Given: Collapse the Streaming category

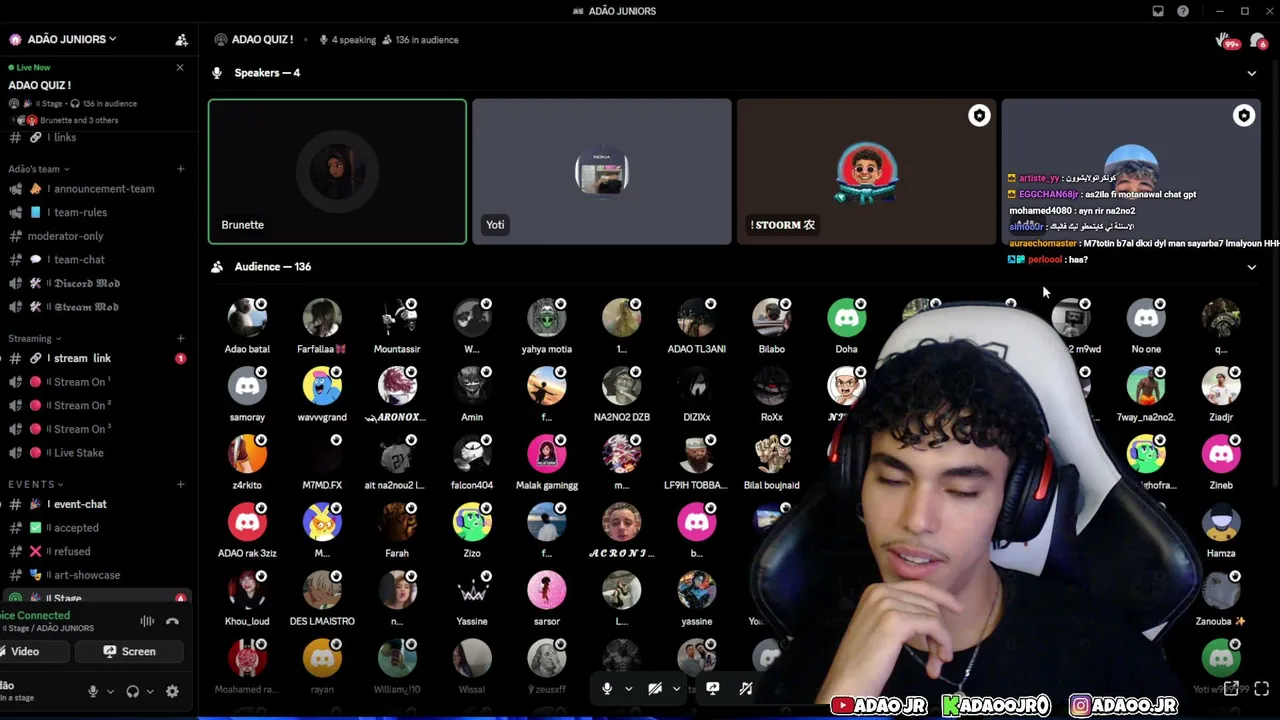Looking at the screenshot, I should pos(35,339).
